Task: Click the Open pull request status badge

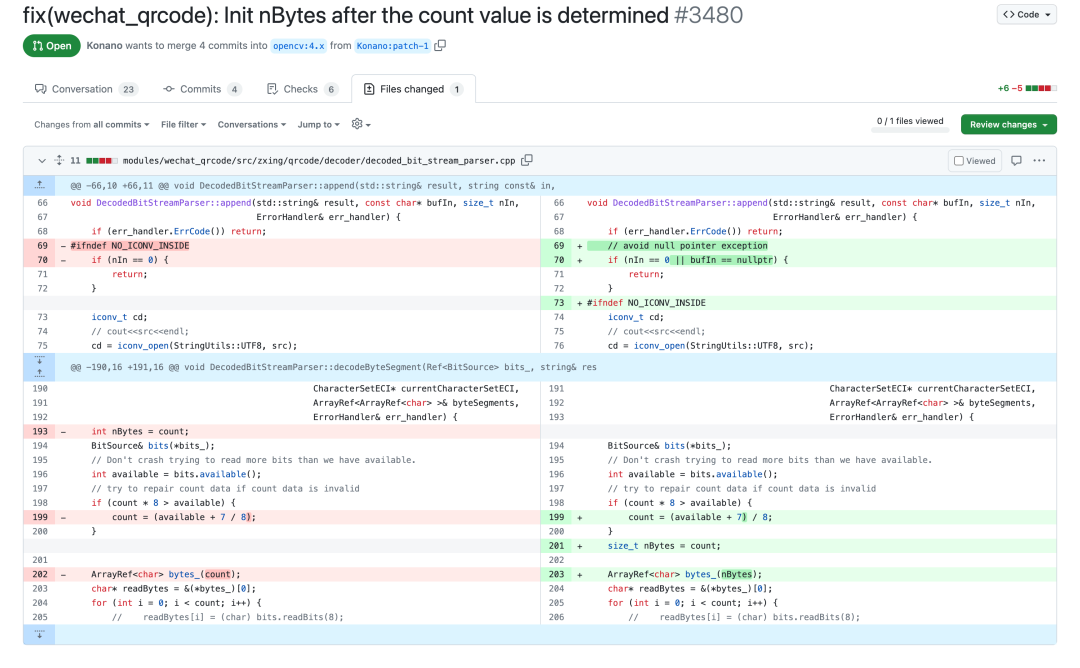Action: pos(52,45)
